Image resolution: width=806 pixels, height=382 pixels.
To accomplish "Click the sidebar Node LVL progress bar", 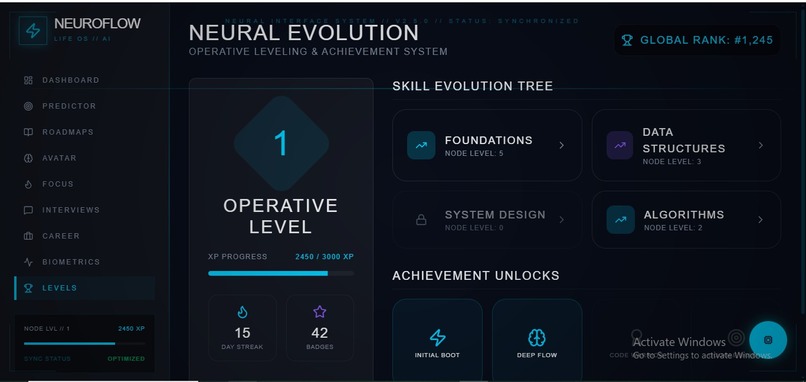I will (85, 343).
